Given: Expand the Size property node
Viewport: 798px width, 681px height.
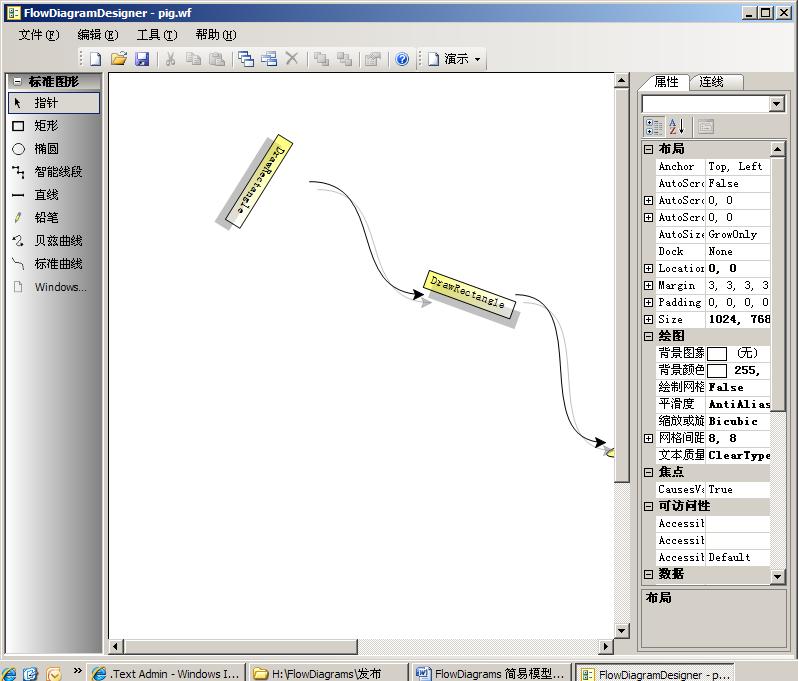Looking at the screenshot, I should [648, 319].
